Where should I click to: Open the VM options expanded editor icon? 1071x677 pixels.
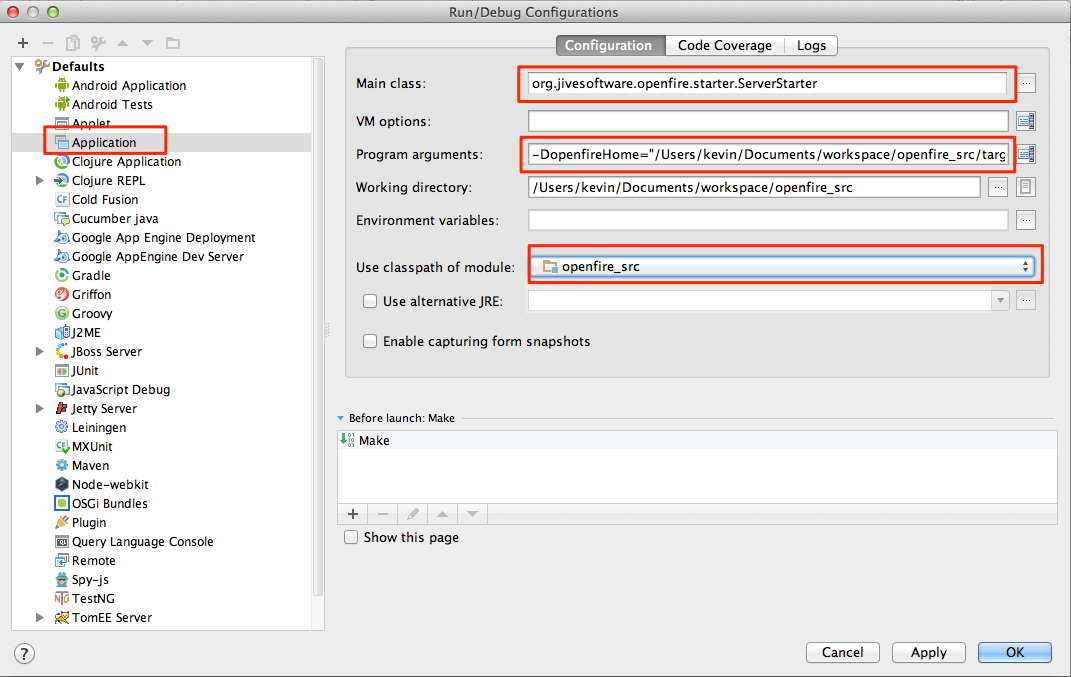(x=1025, y=120)
